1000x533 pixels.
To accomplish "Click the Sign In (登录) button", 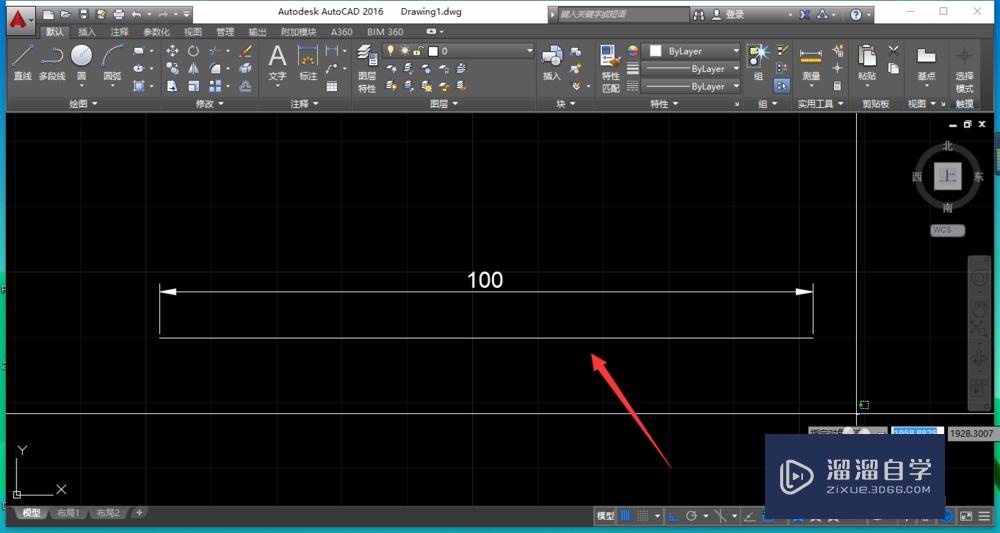I will [728, 14].
